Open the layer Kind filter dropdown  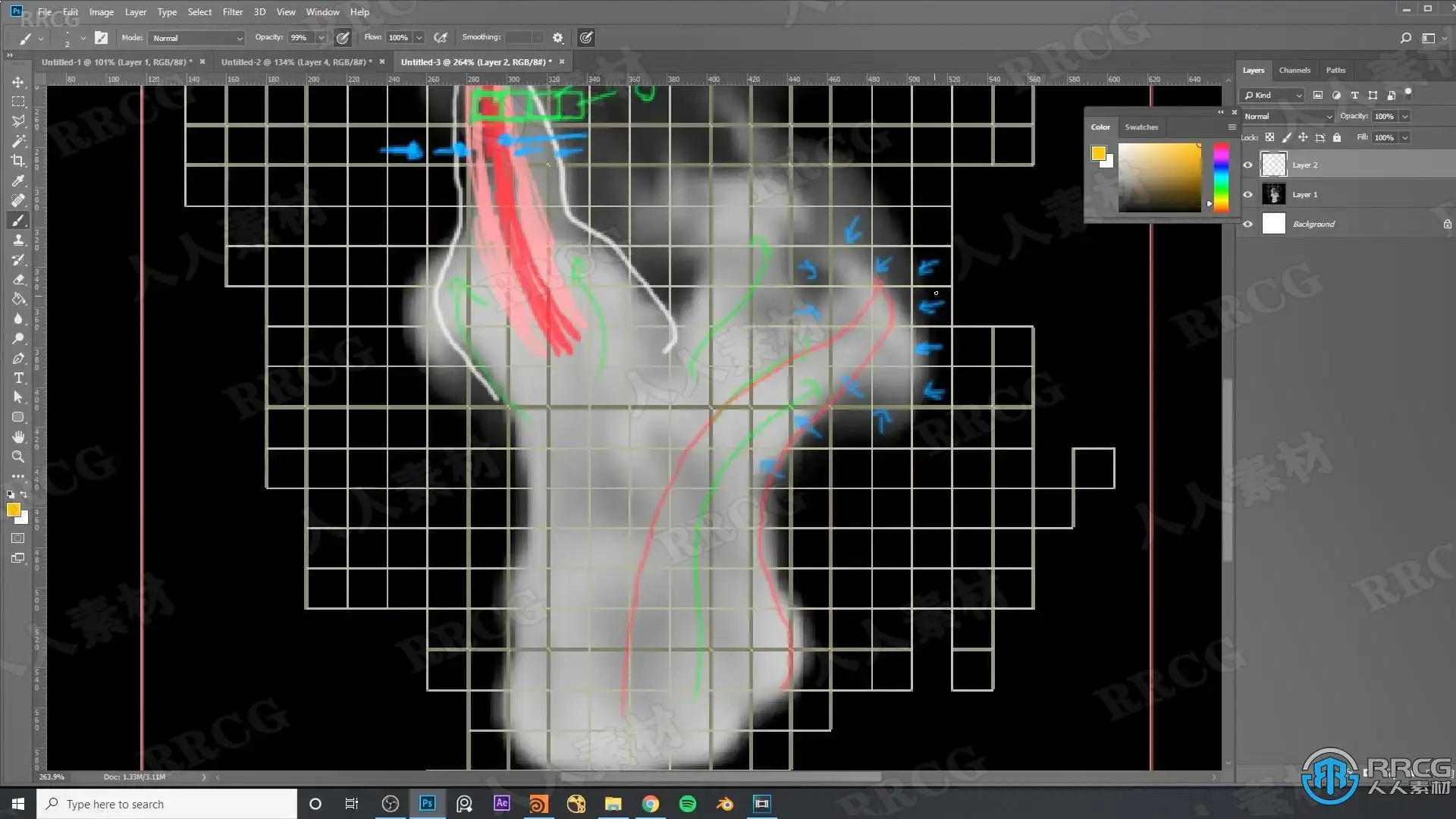(1272, 95)
